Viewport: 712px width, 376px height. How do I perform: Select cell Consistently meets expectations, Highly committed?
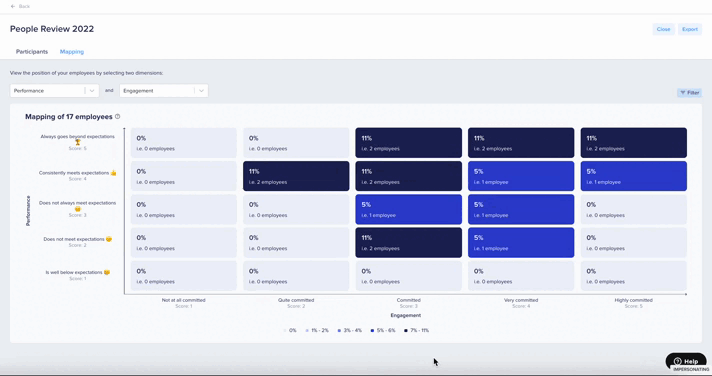pyautogui.click(x=633, y=176)
